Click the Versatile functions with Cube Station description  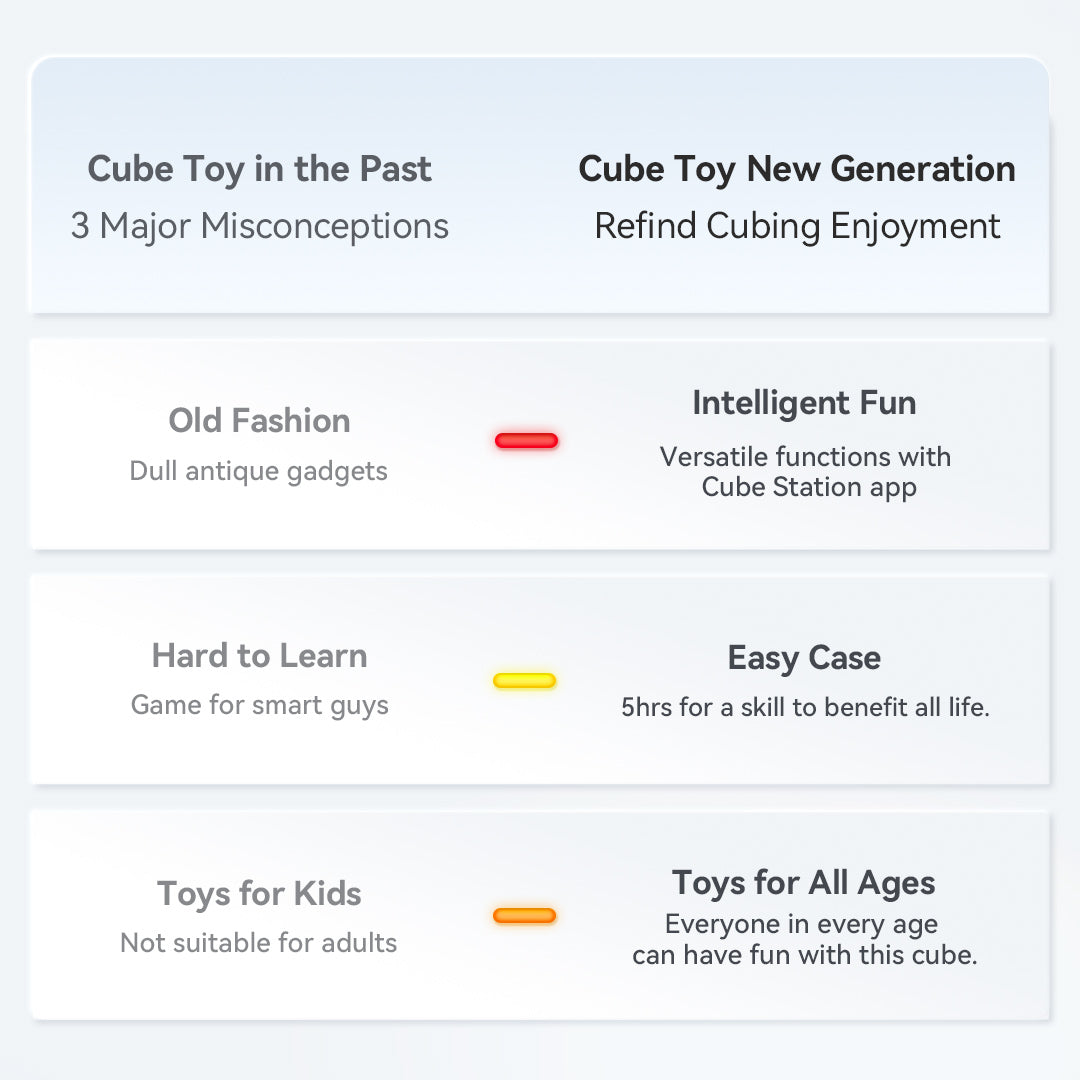[x=805, y=472]
